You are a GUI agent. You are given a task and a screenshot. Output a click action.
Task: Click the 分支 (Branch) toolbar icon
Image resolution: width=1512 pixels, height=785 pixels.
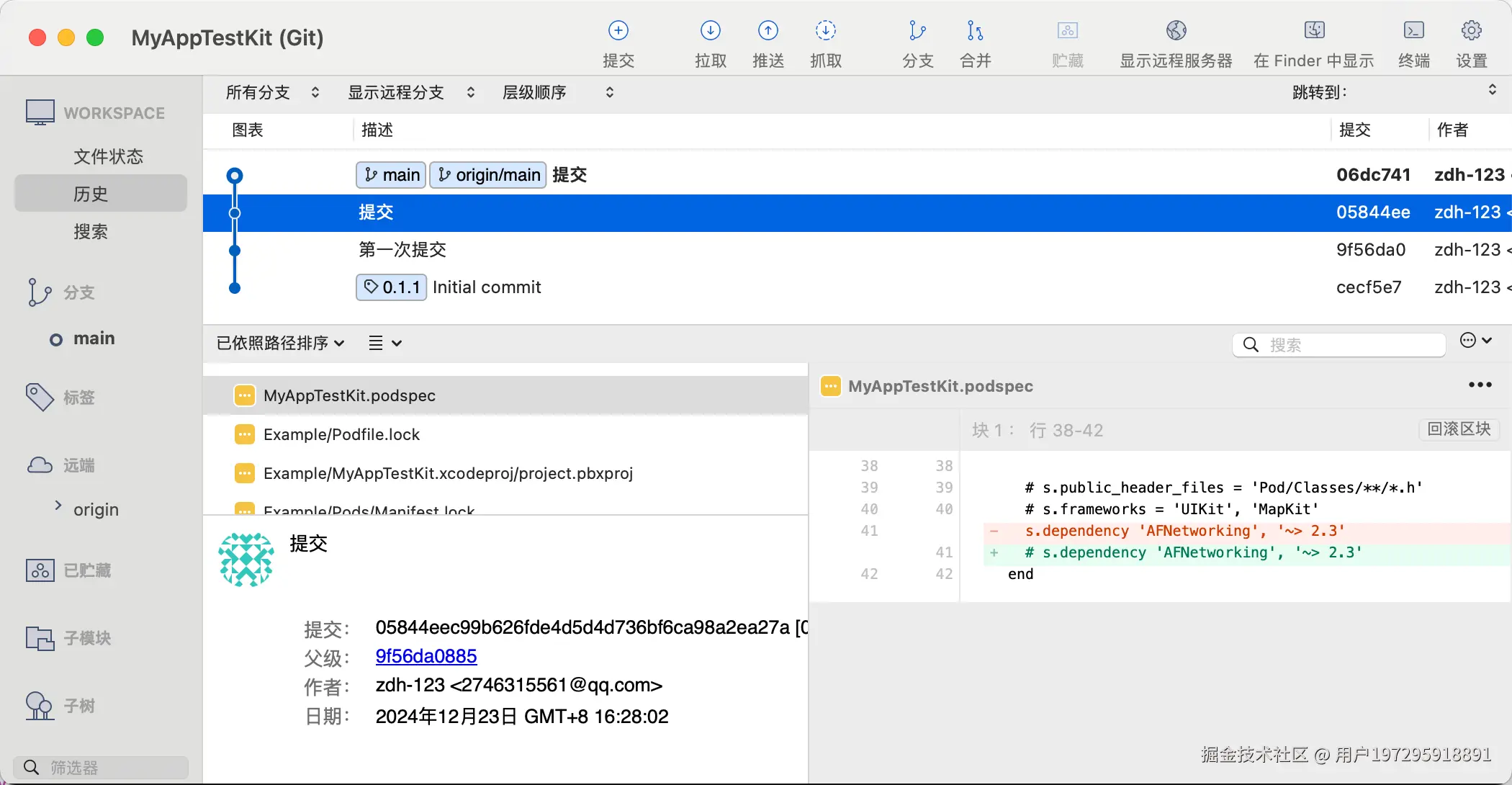(917, 31)
